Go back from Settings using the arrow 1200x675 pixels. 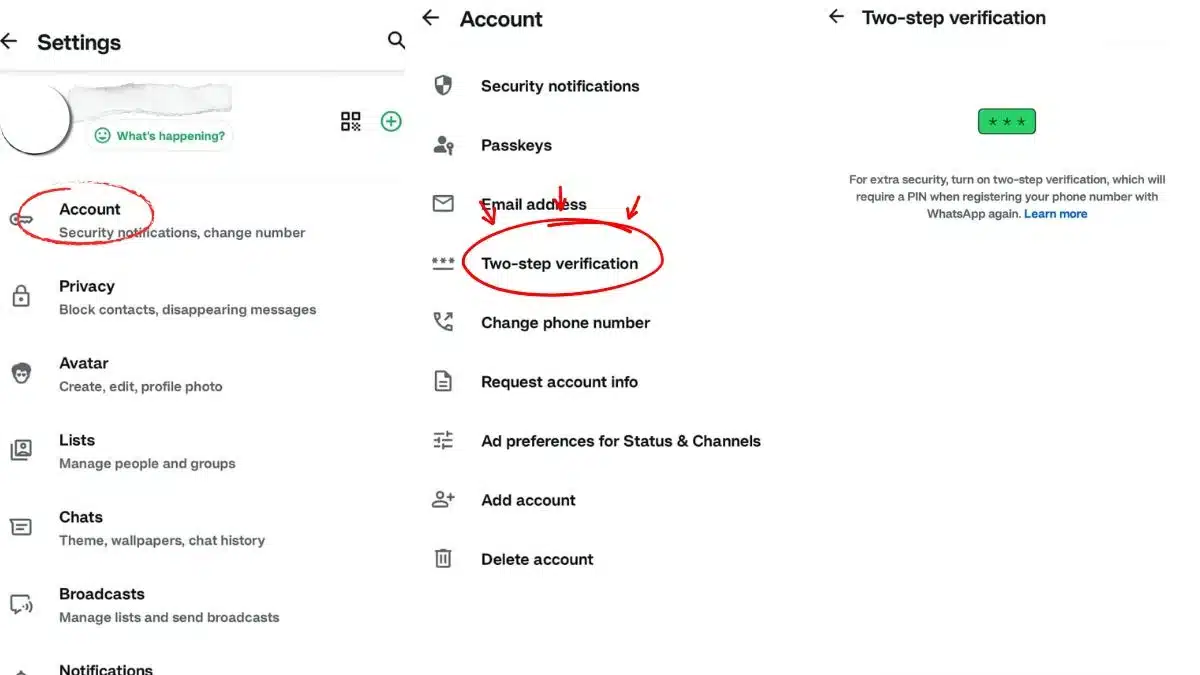10,41
